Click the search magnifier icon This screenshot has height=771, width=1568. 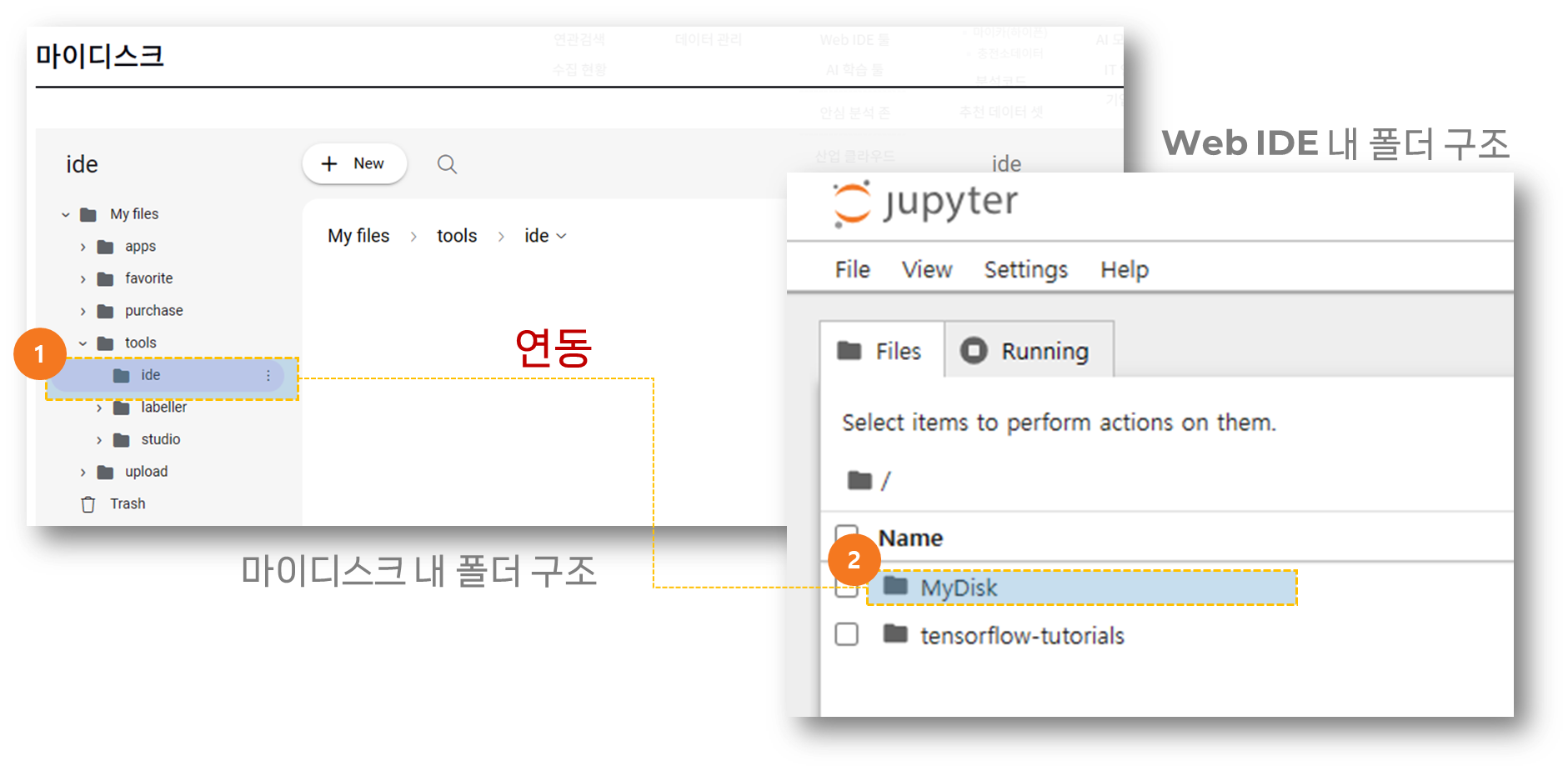[447, 164]
